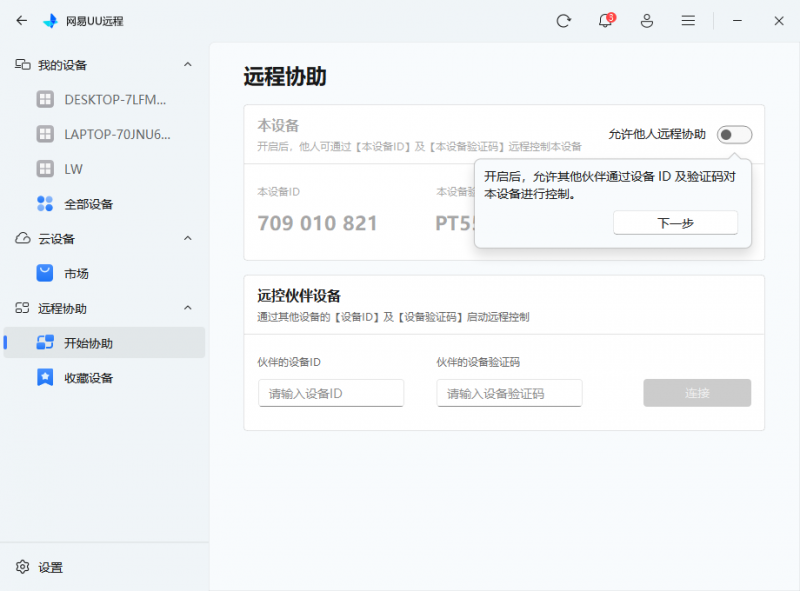Go back with the arrow button
800x591 pixels.
20,20
